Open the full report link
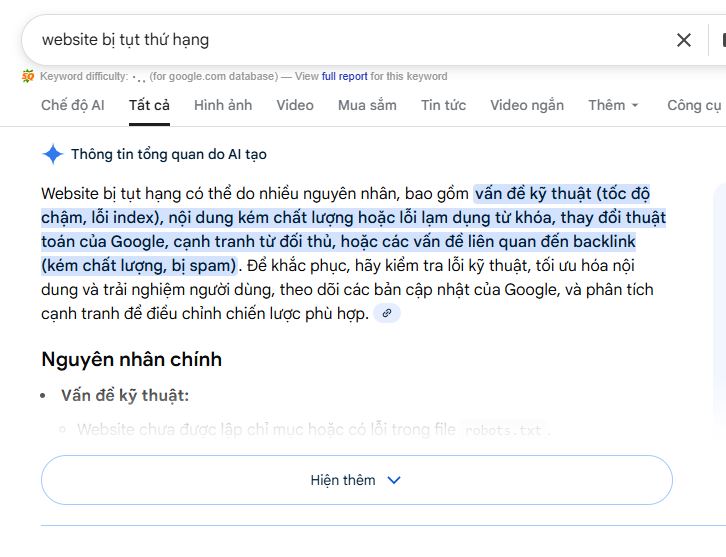 click(344, 76)
